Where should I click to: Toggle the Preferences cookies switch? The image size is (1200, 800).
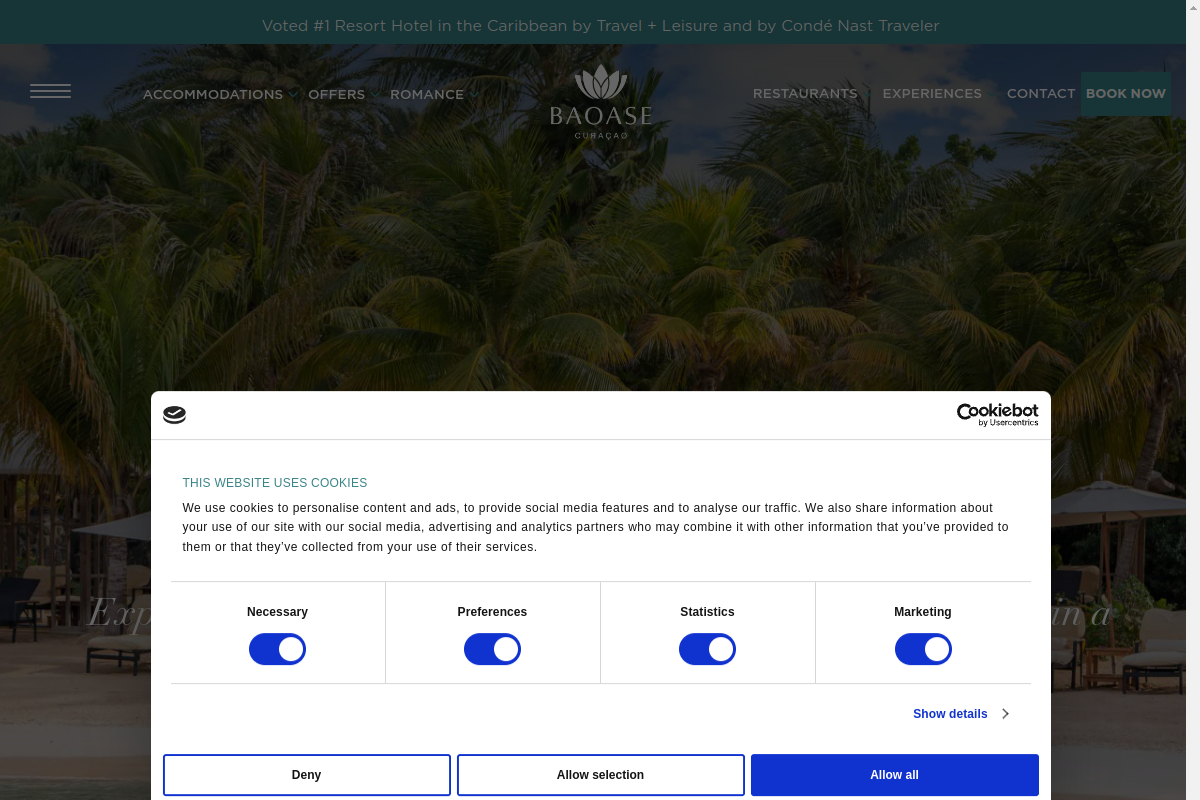coord(492,649)
